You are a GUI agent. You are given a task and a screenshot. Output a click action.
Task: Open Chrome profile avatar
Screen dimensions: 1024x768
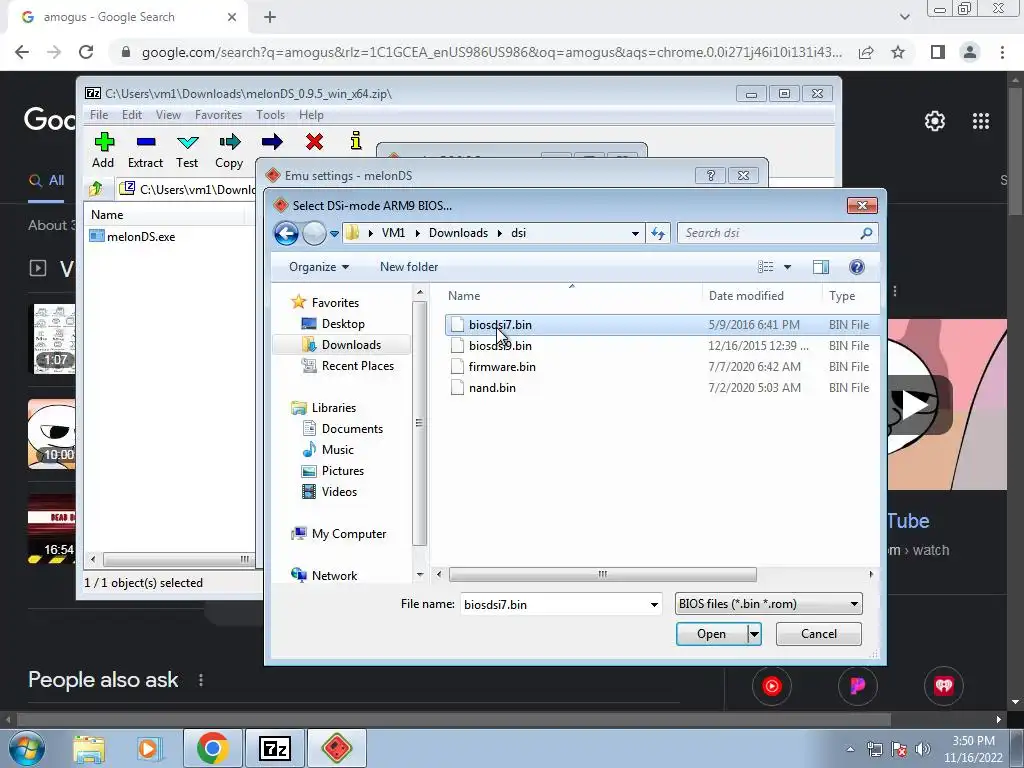point(970,52)
